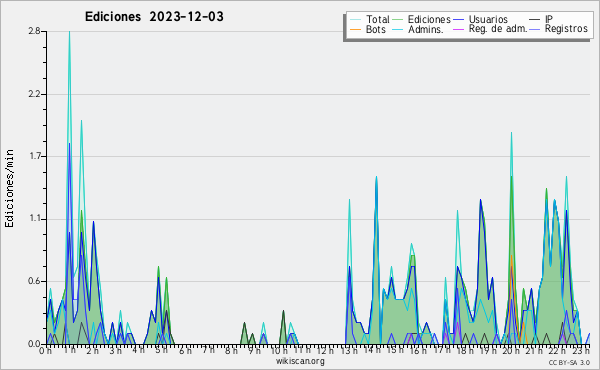Viewport: 600px width, 370px height.
Task: Click the '1 h' x-axis label
Action: point(69,350)
